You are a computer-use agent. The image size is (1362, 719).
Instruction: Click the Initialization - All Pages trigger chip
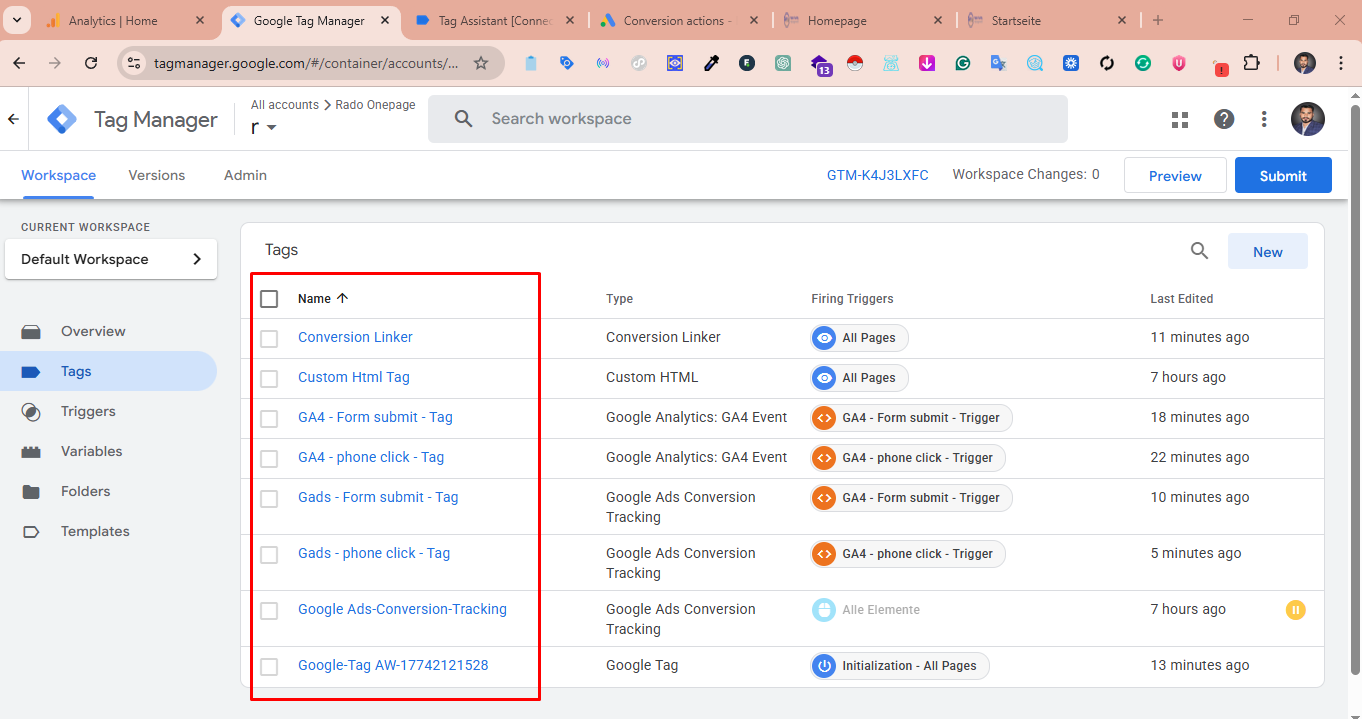point(900,666)
